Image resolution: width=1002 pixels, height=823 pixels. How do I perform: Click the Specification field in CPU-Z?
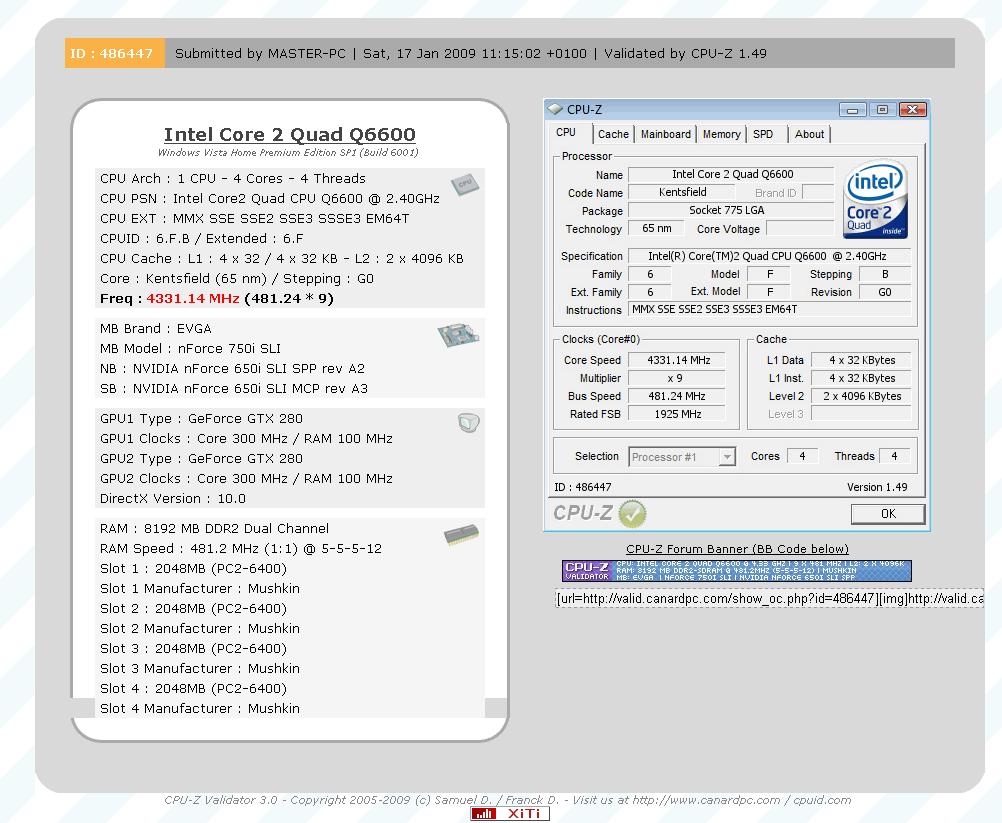769,256
